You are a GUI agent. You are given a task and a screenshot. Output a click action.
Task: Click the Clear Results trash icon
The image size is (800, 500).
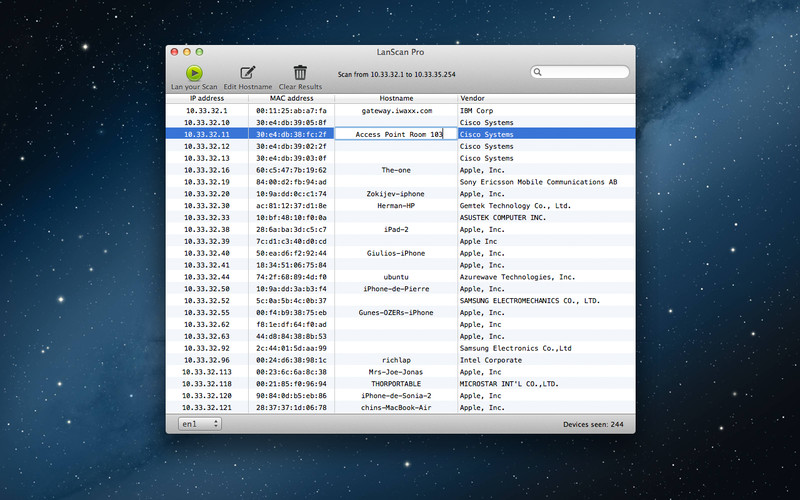pos(300,72)
